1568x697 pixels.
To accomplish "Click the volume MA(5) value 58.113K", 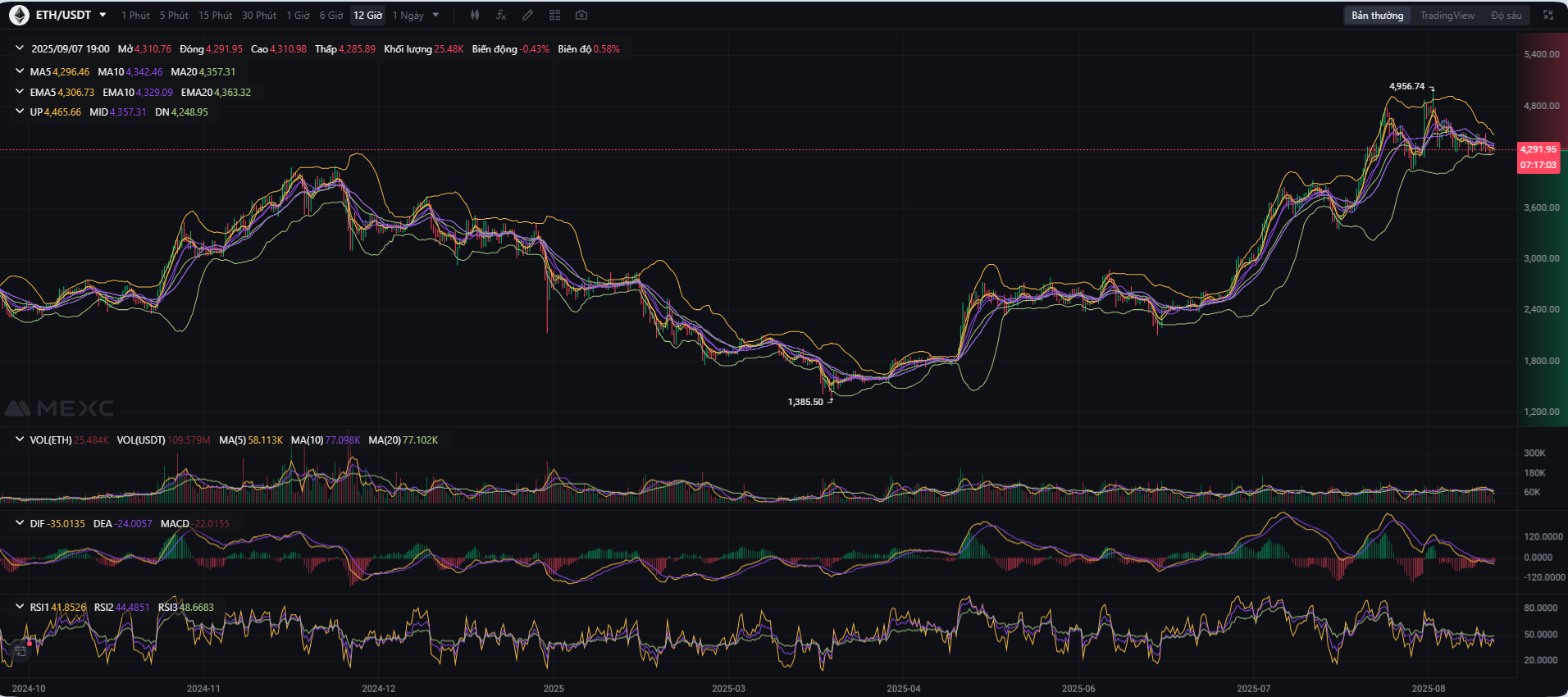I will [x=265, y=440].
